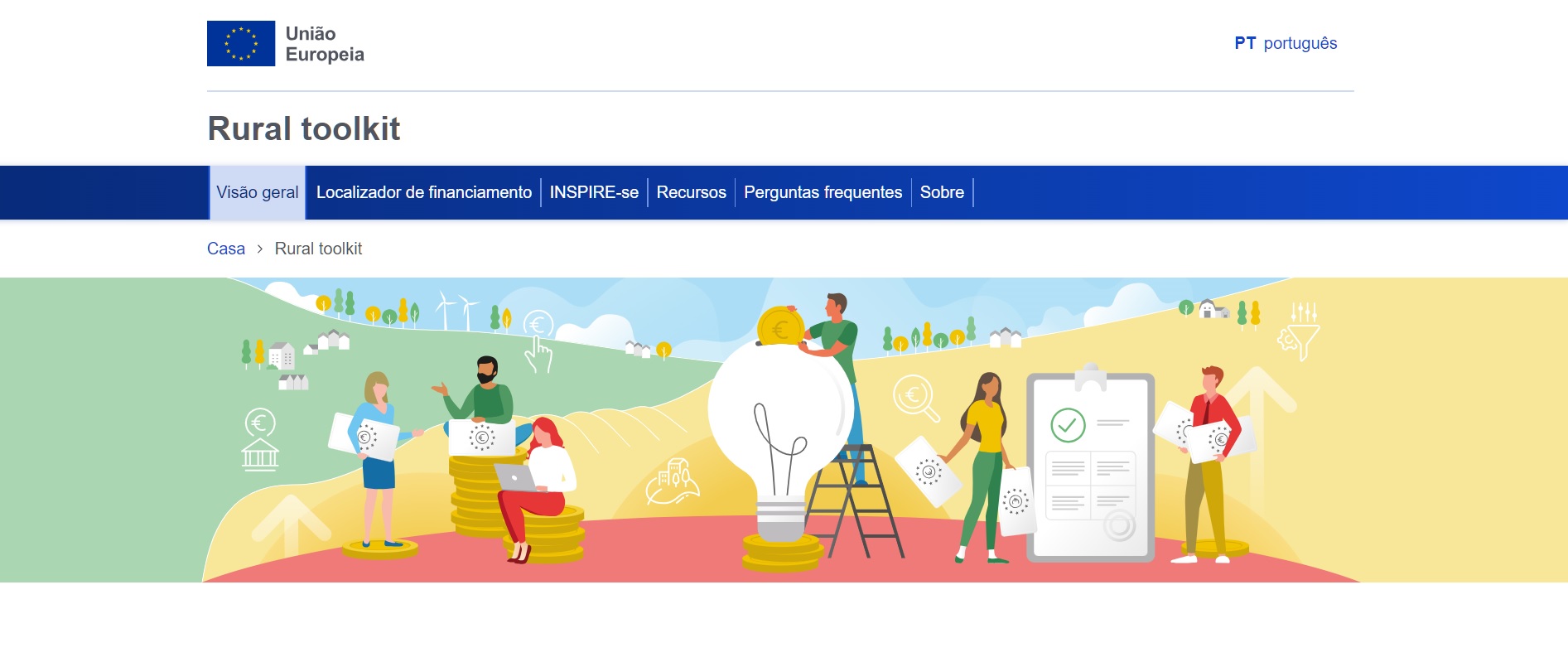Open Perguntas frequentes page

(823, 192)
